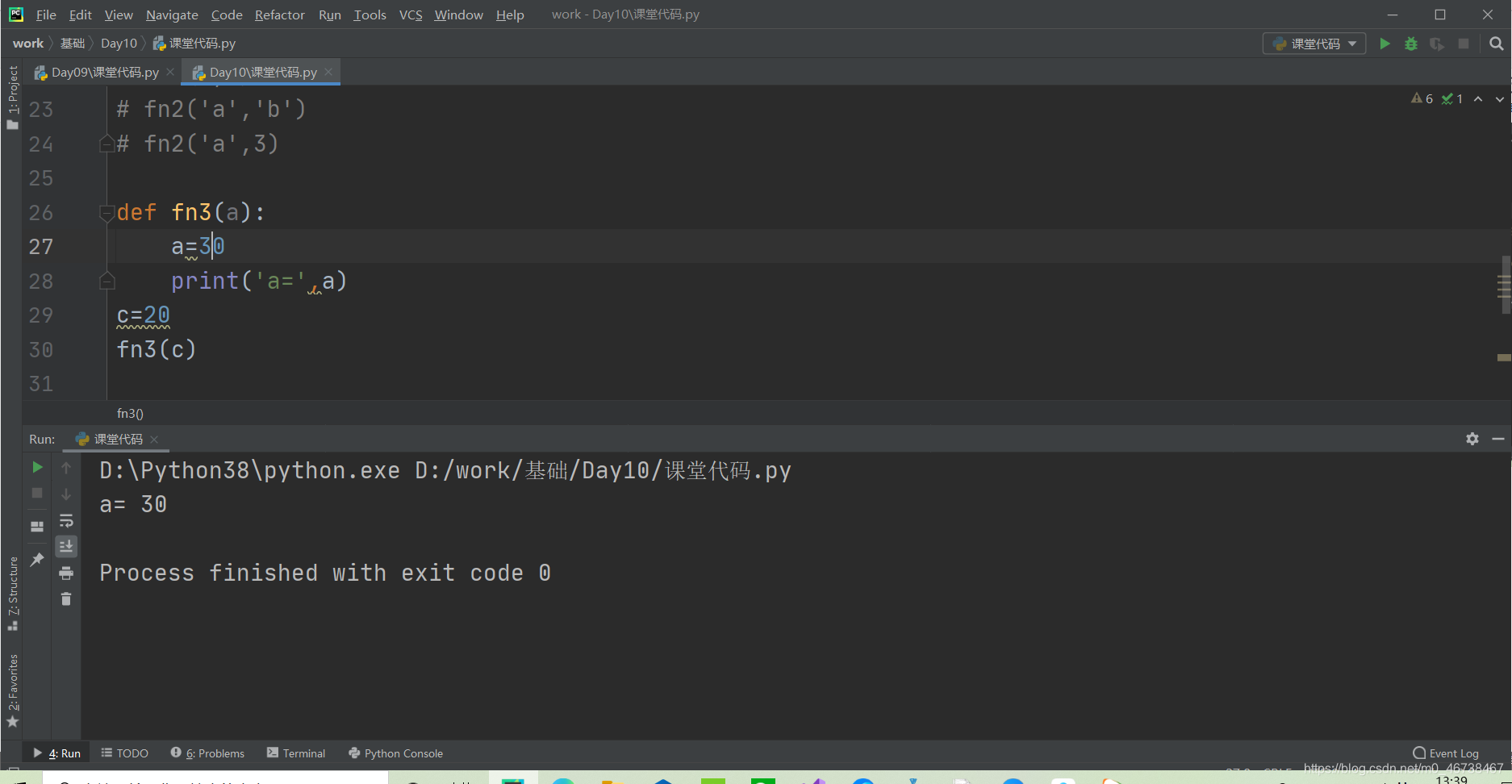Click the 'Day10' breadcrumb
Image resolution: width=1512 pixels, height=784 pixels.
tap(119, 44)
